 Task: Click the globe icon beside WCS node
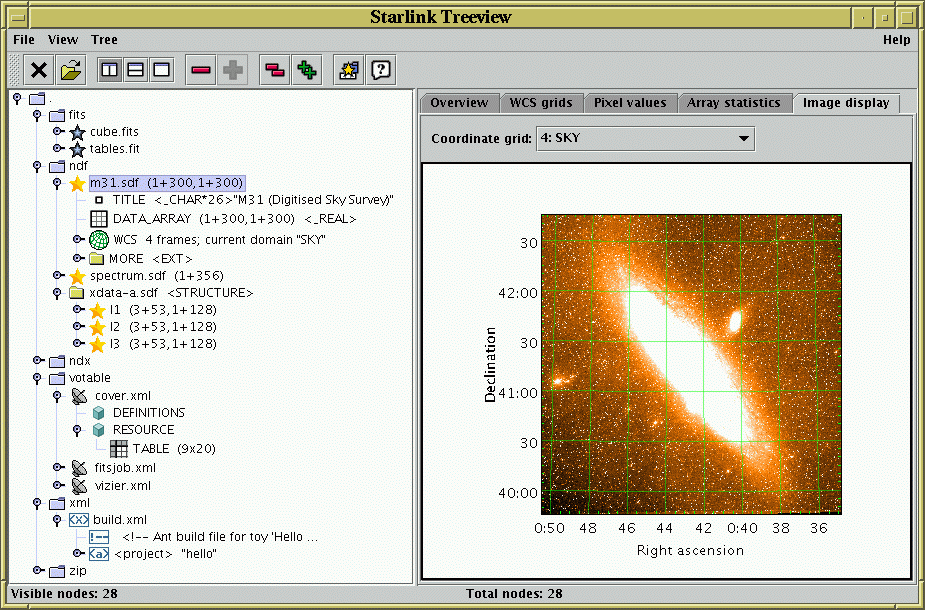tap(98, 240)
